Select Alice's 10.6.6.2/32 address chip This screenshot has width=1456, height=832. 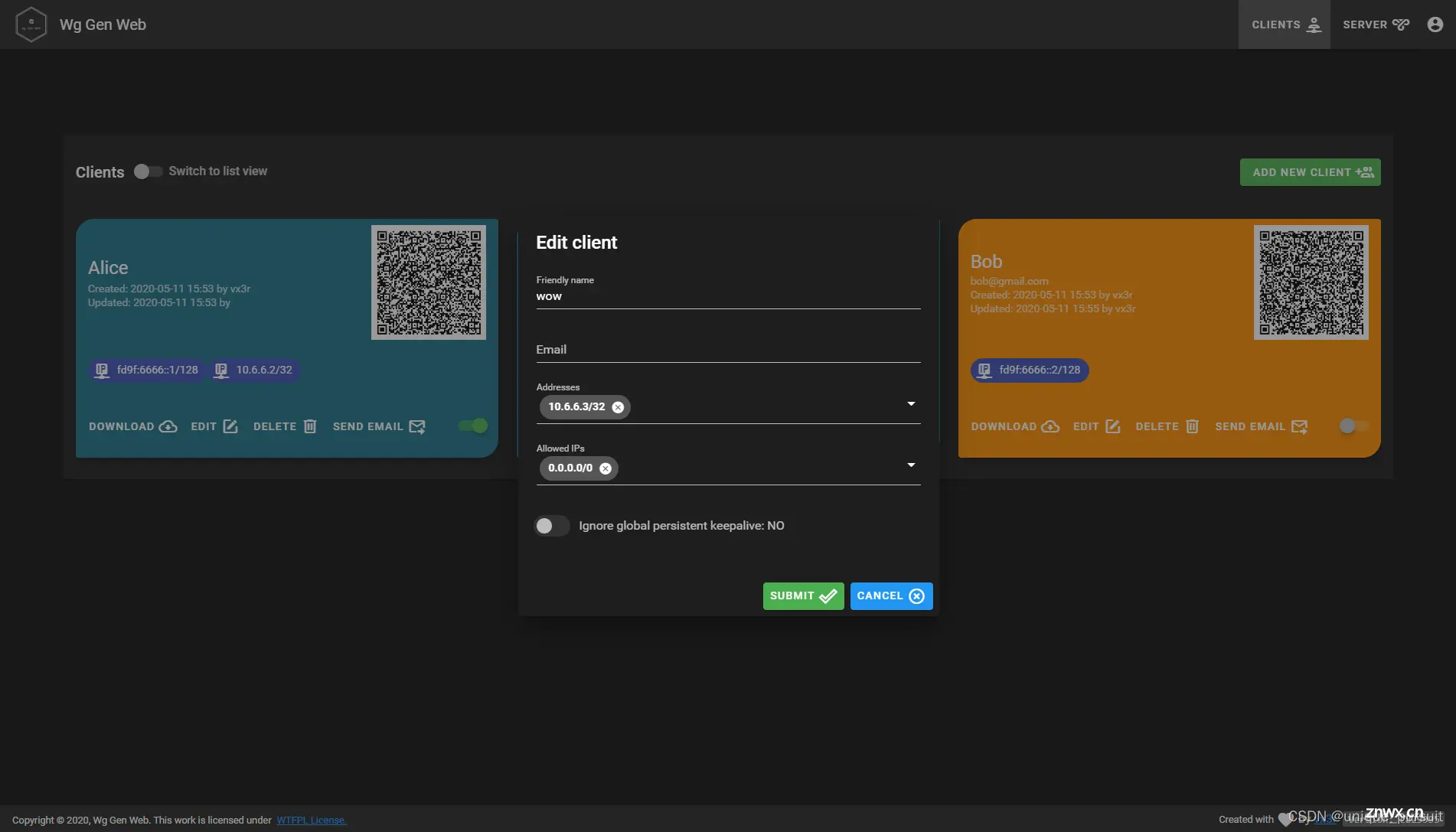pos(254,370)
